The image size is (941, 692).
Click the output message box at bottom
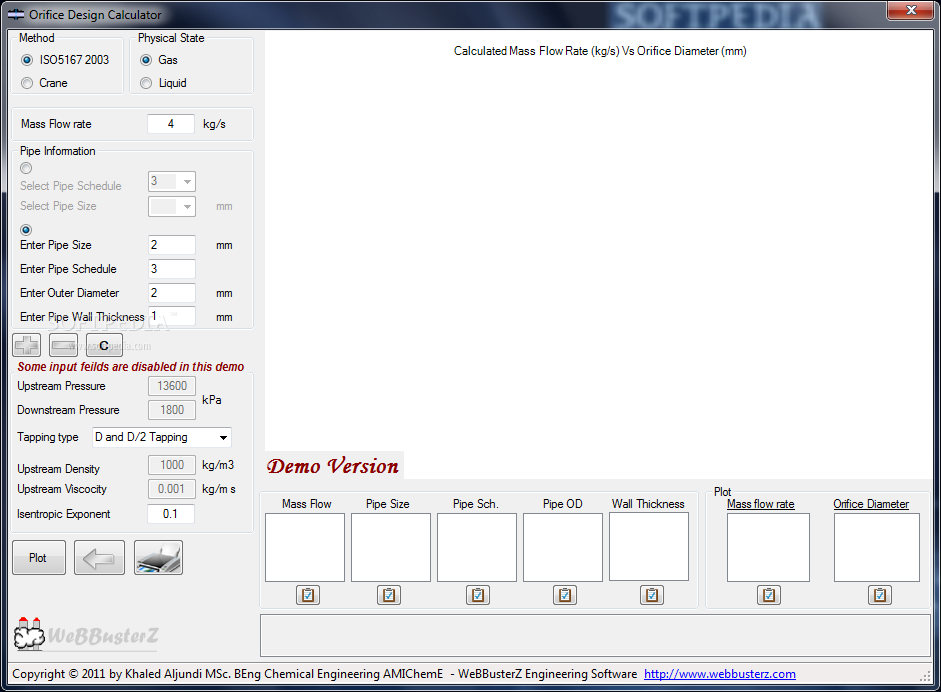point(595,635)
